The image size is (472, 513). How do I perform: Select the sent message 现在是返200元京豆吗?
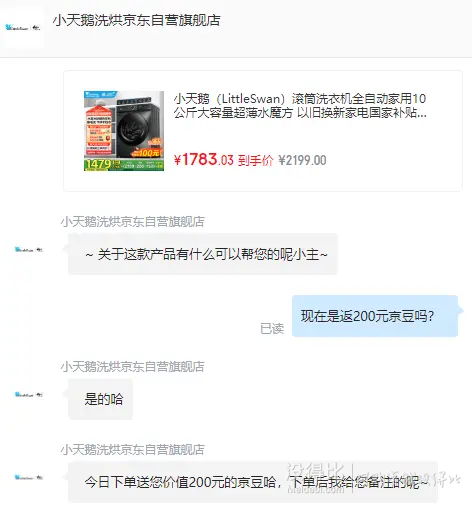pyautogui.click(x=375, y=316)
